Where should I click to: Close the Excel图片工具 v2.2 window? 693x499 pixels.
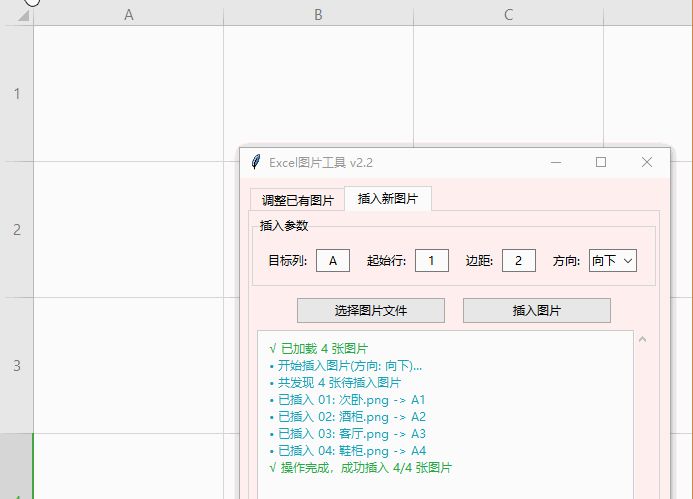(647, 162)
